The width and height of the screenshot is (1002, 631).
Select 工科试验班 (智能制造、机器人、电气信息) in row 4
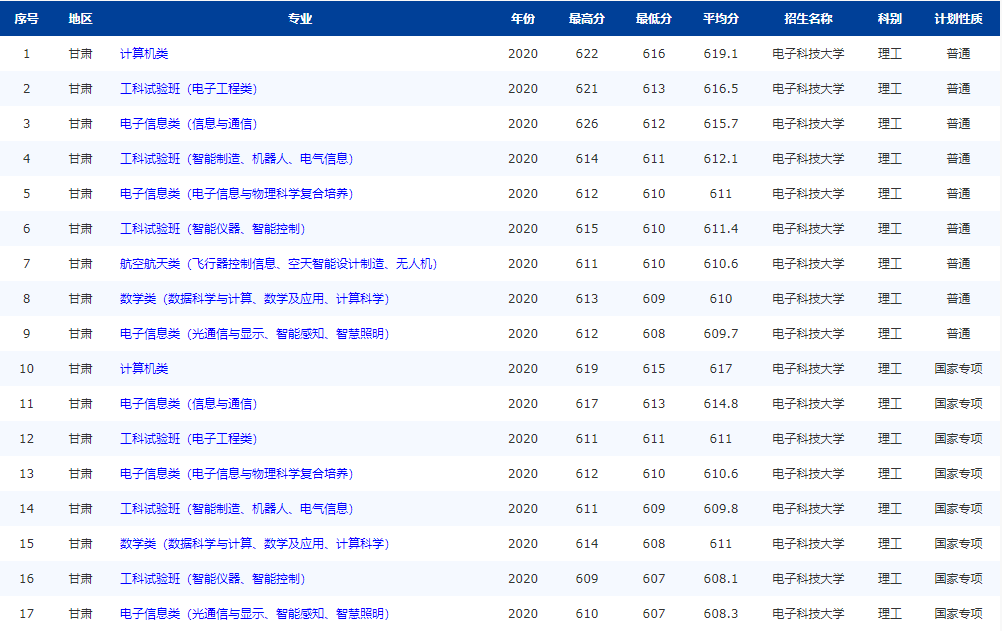236,159
